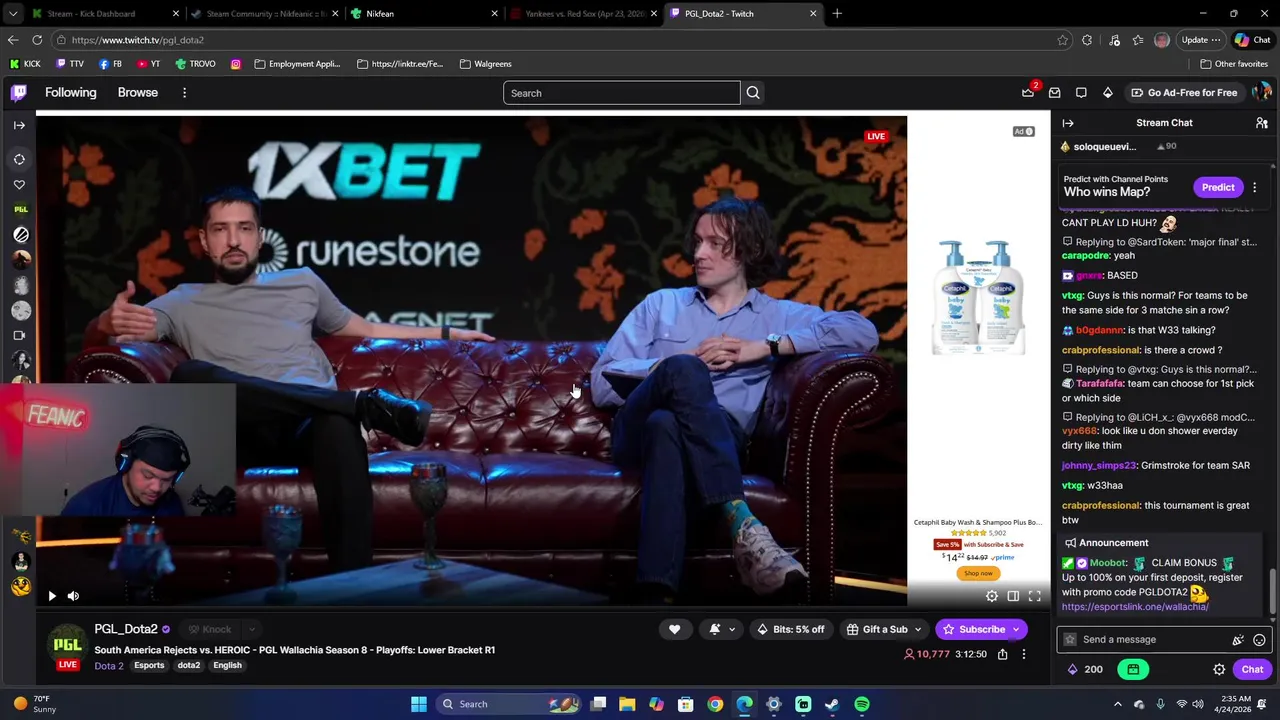Open PGL channel in left sidebar
Viewport: 1280px width, 720px height.
[21, 210]
